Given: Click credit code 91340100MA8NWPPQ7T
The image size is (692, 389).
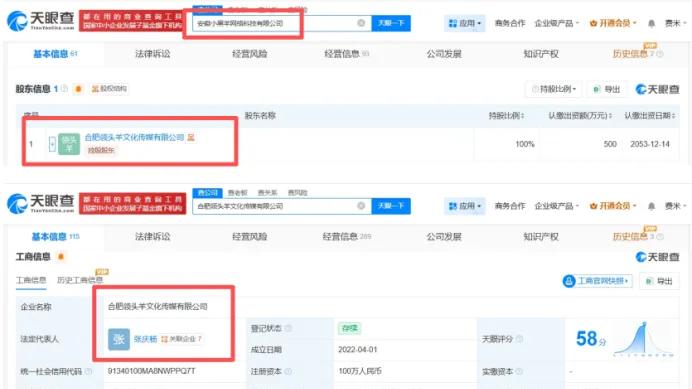Looking at the screenshot, I should [x=151, y=371].
